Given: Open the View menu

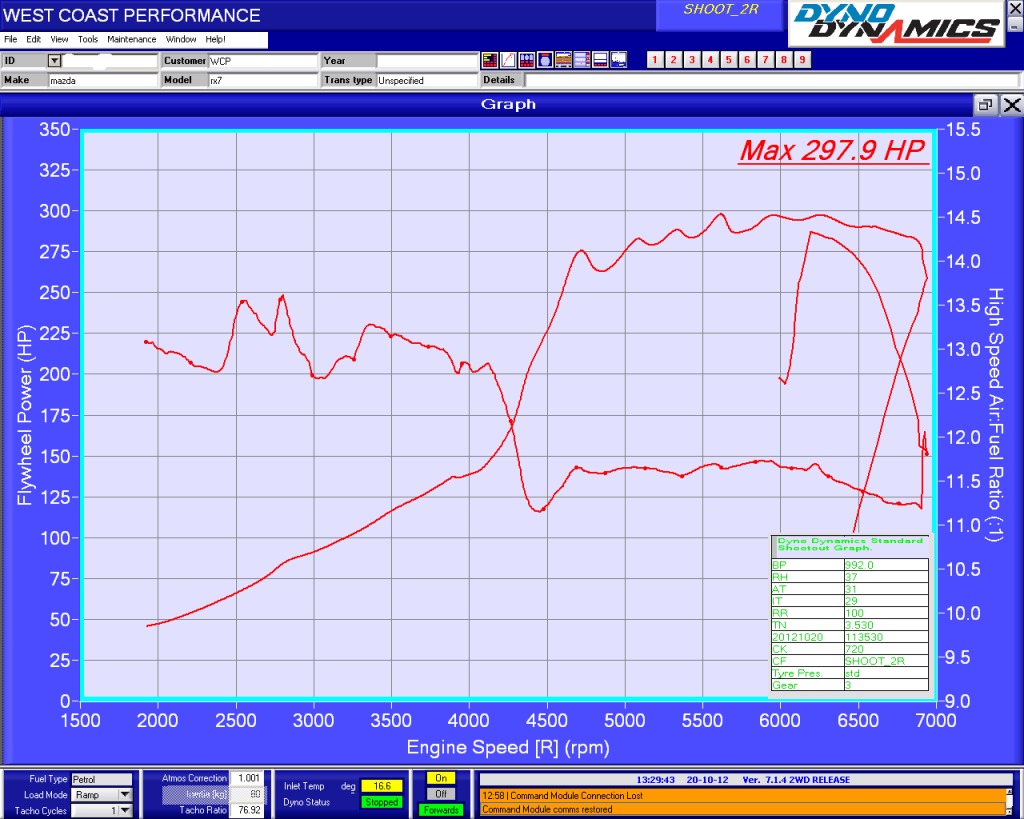Looking at the screenshot, I should click(x=59, y=39).
